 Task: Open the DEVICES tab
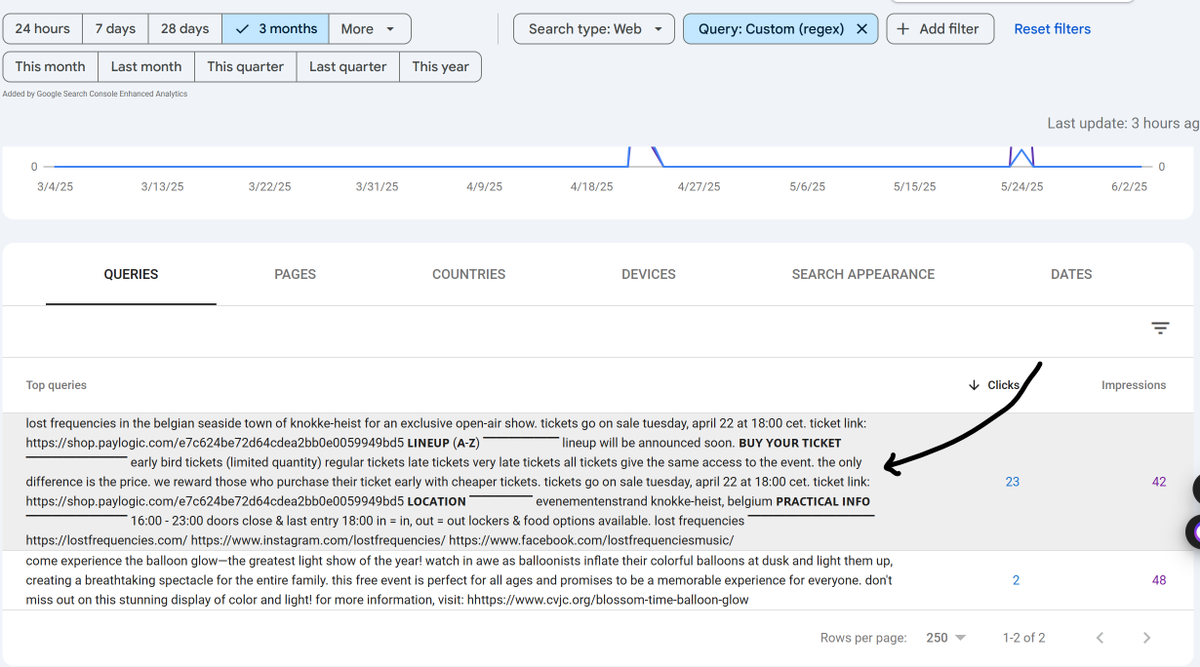648,274
